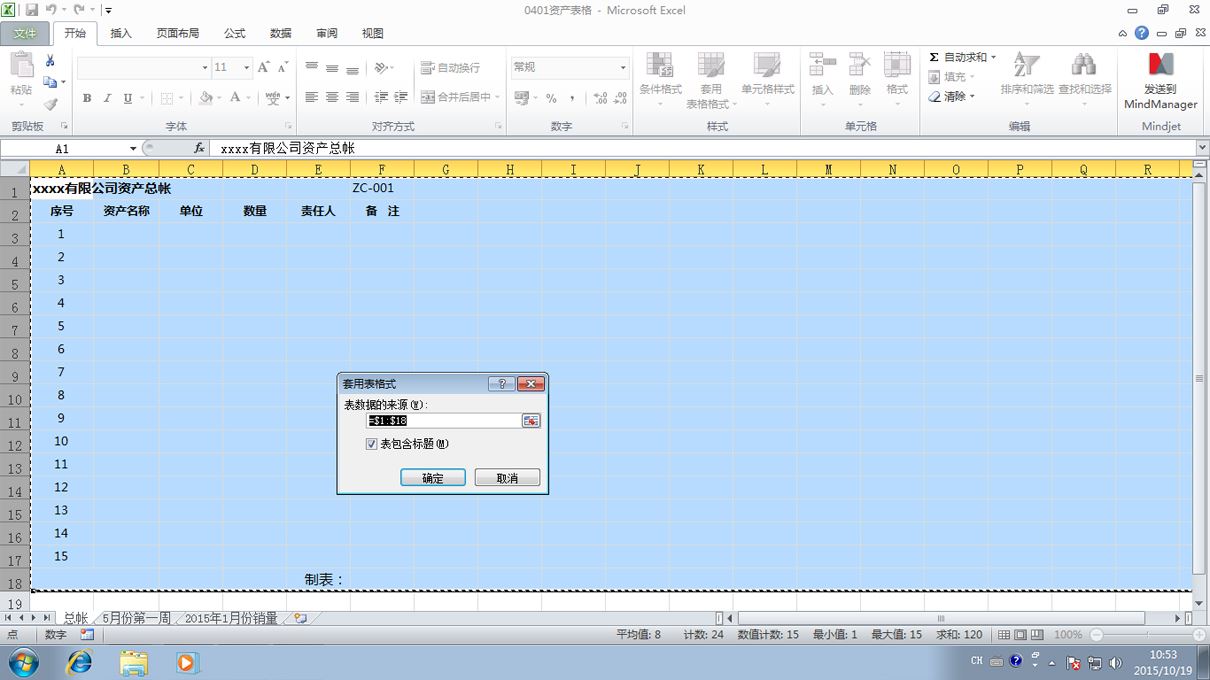Click the Insert Function fx icon

[x=199, y=148]
